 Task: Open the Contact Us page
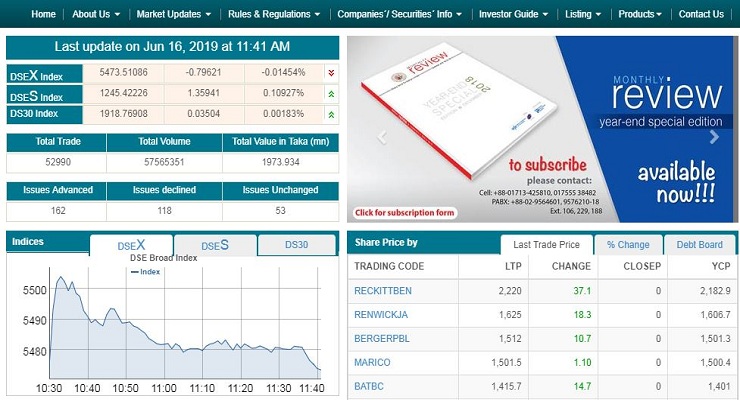pos(701,14)
